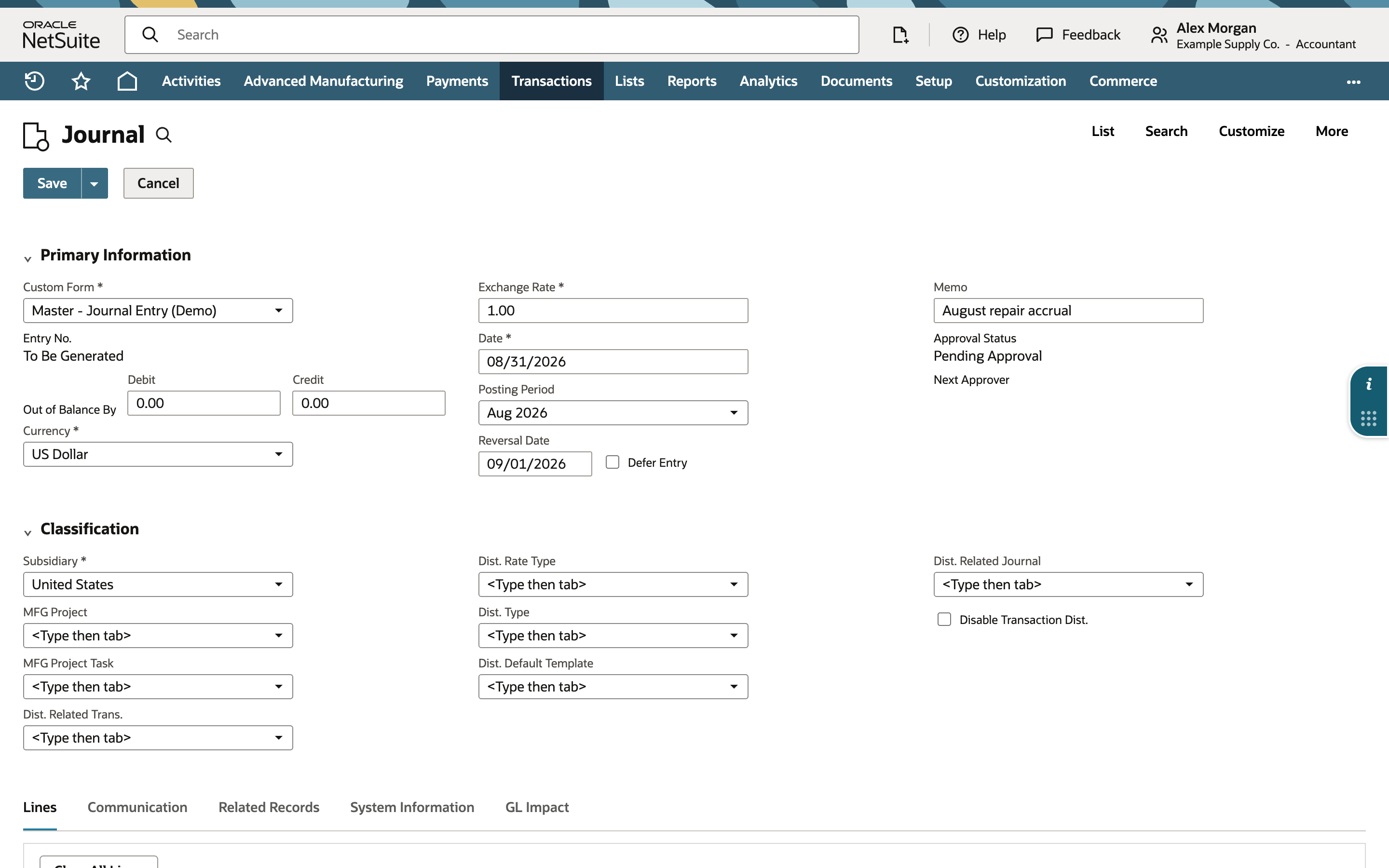The width and height of the screenshot is (1389, 868).
Task: Click the Save button
Action: tap(52, 183)
